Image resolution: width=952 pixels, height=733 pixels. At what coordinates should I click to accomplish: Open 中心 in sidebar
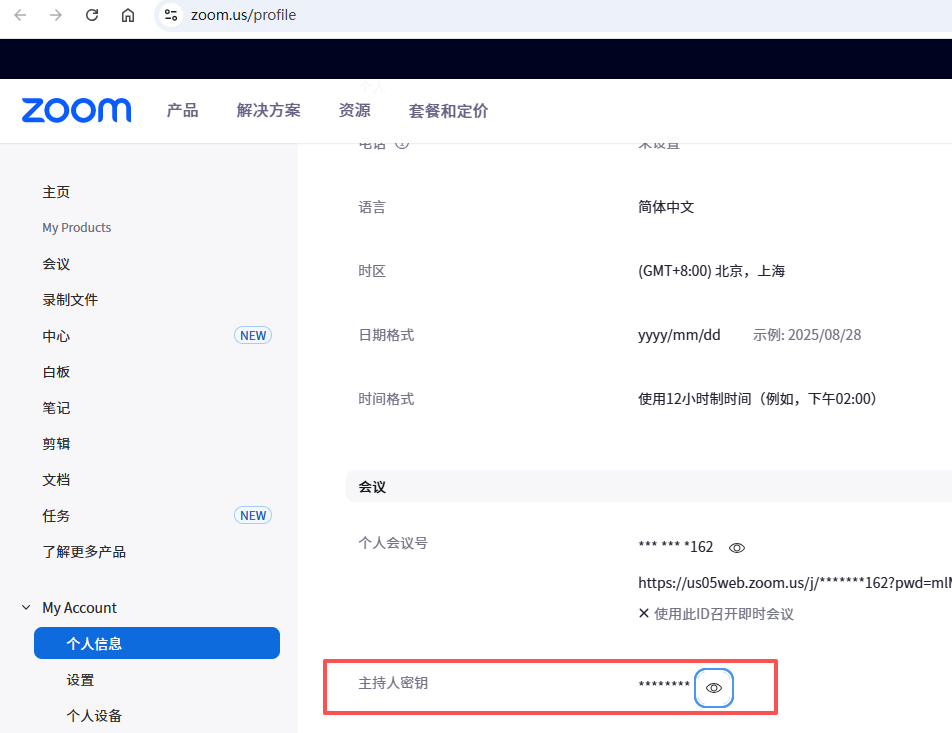[56, 336]
